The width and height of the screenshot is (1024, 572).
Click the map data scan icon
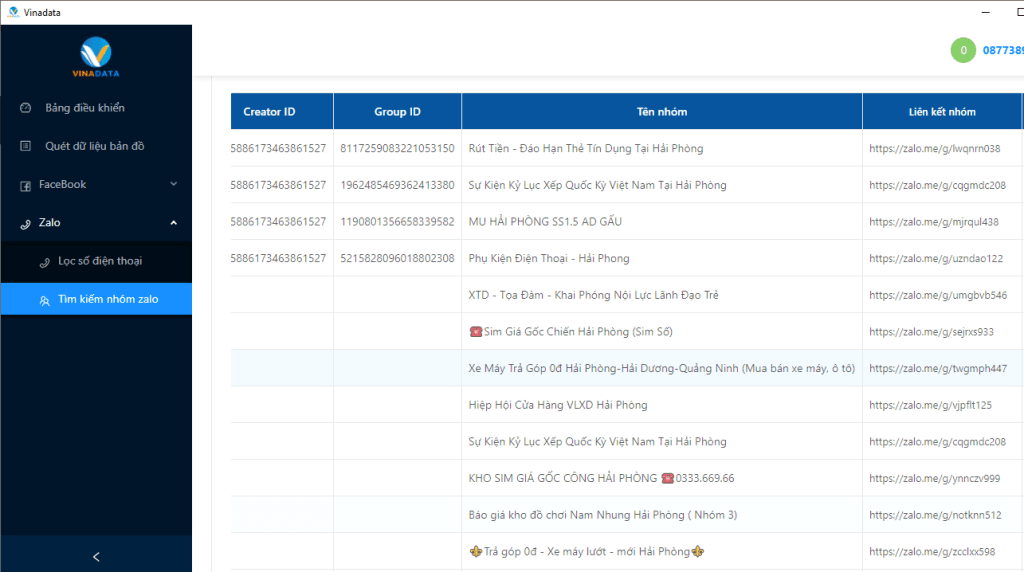(26, 146)
